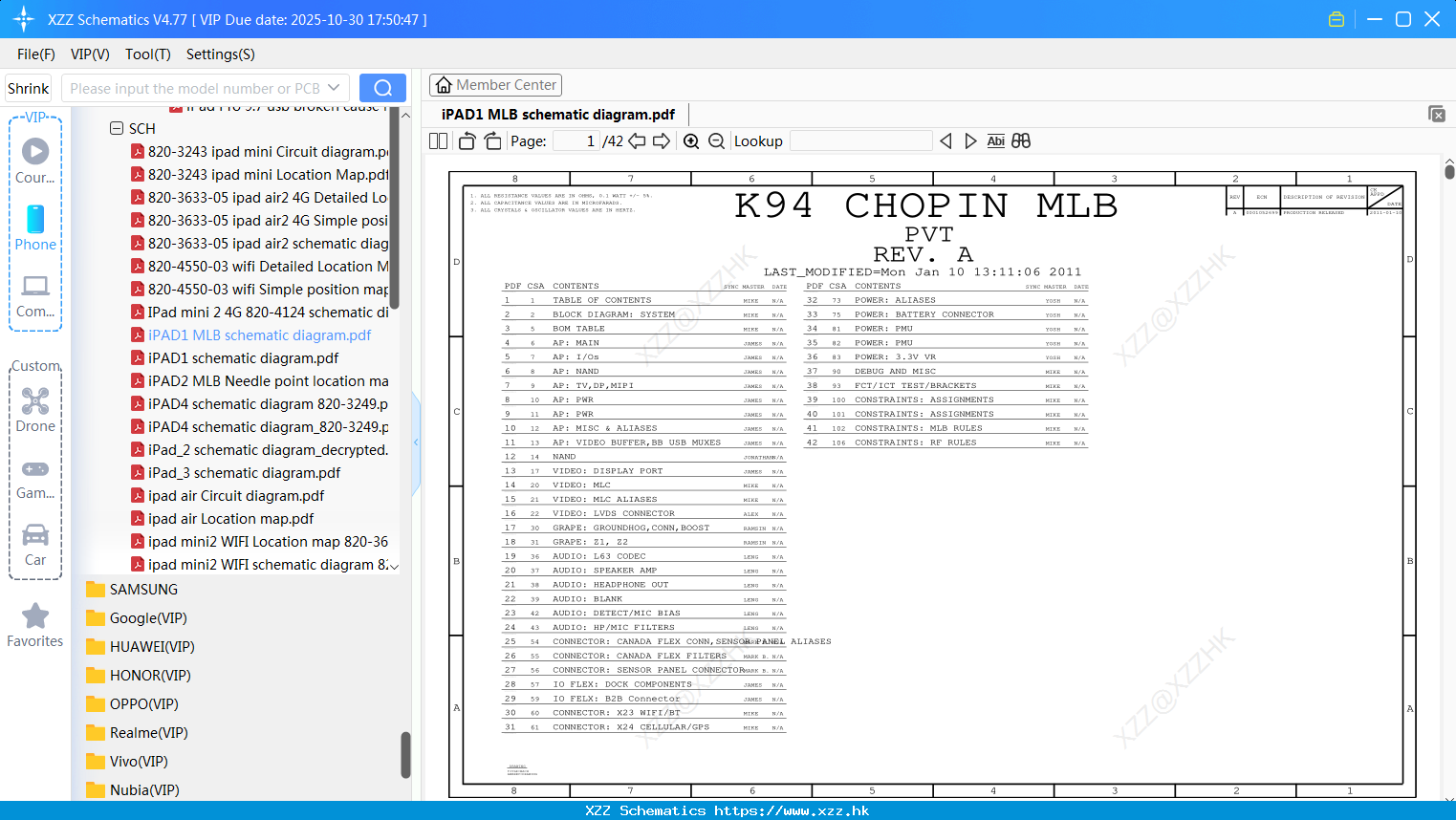Open 820-3243 ipad mini Circuit diagram file
Viewport: 1456px width, 820px height.
(x=260, y=151)
